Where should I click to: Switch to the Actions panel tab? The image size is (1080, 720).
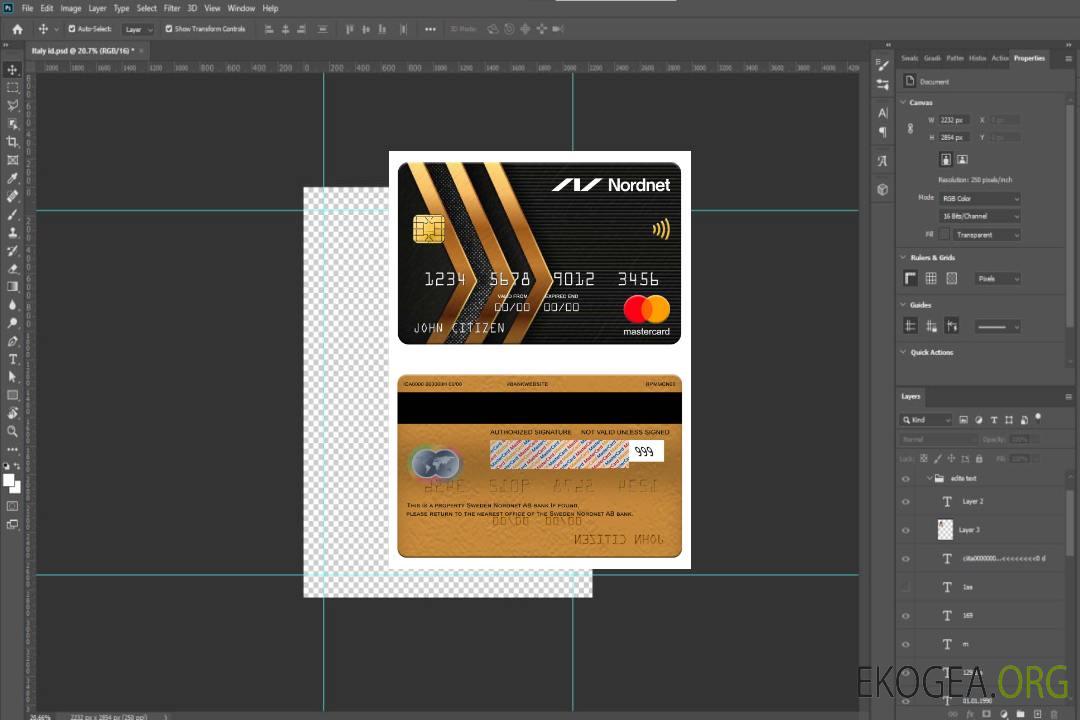pos(999,58)
